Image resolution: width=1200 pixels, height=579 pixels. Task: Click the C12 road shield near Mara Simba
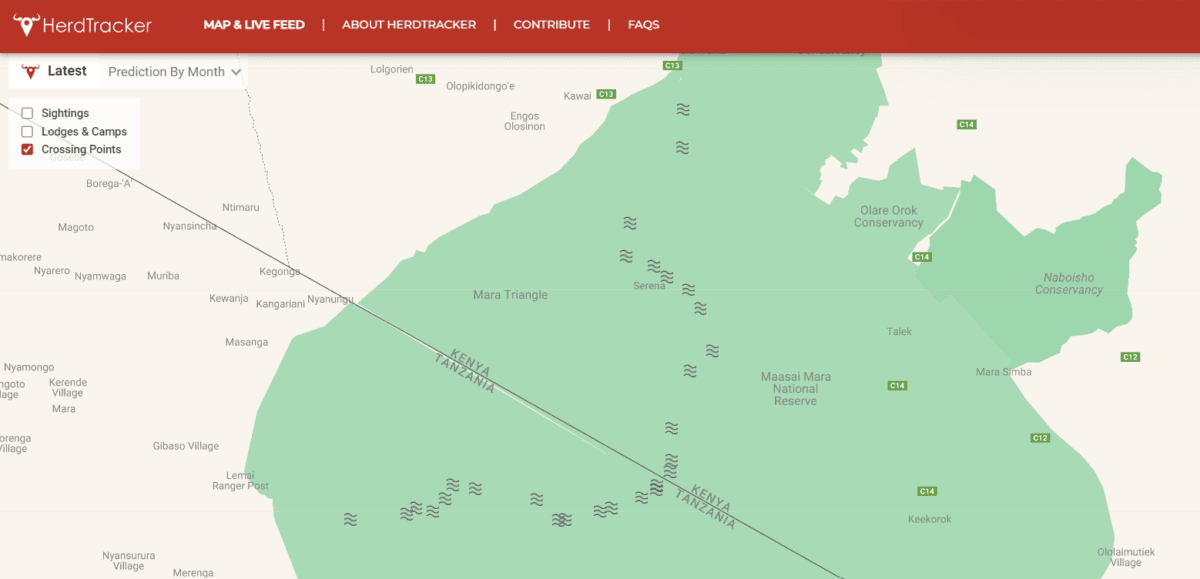coord(1129,356)
